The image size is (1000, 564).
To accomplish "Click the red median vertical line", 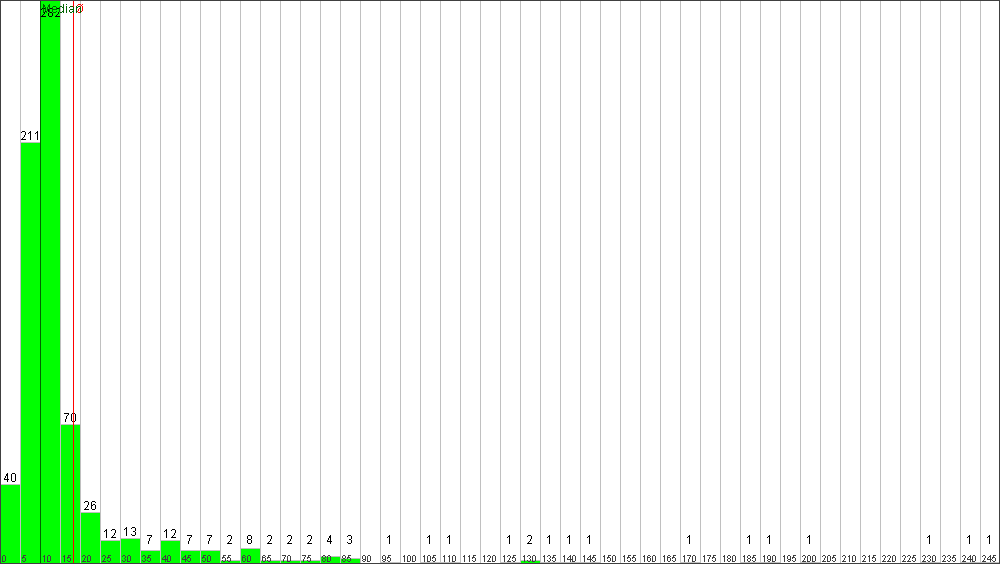I will pos(73,282).
